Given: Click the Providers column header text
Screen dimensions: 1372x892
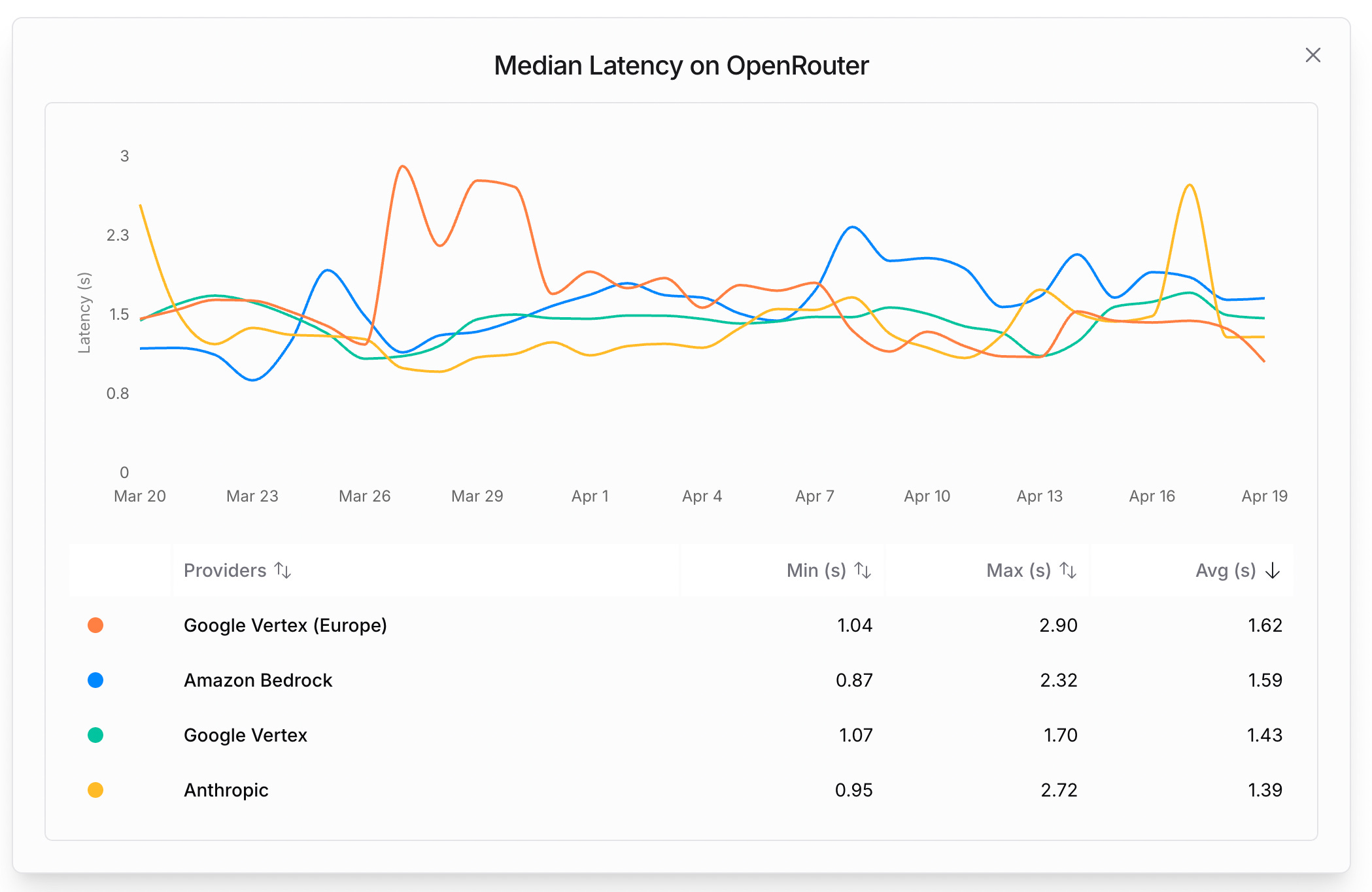Looking at the screenshot, I should [x=225, y=570].
